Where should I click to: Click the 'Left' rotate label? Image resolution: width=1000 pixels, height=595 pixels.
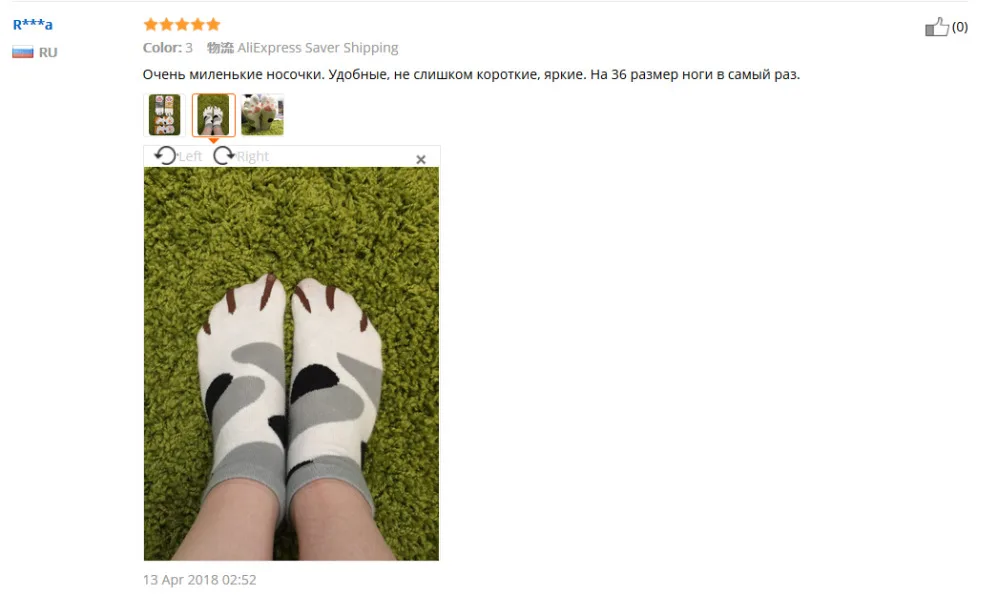point(190,156)
